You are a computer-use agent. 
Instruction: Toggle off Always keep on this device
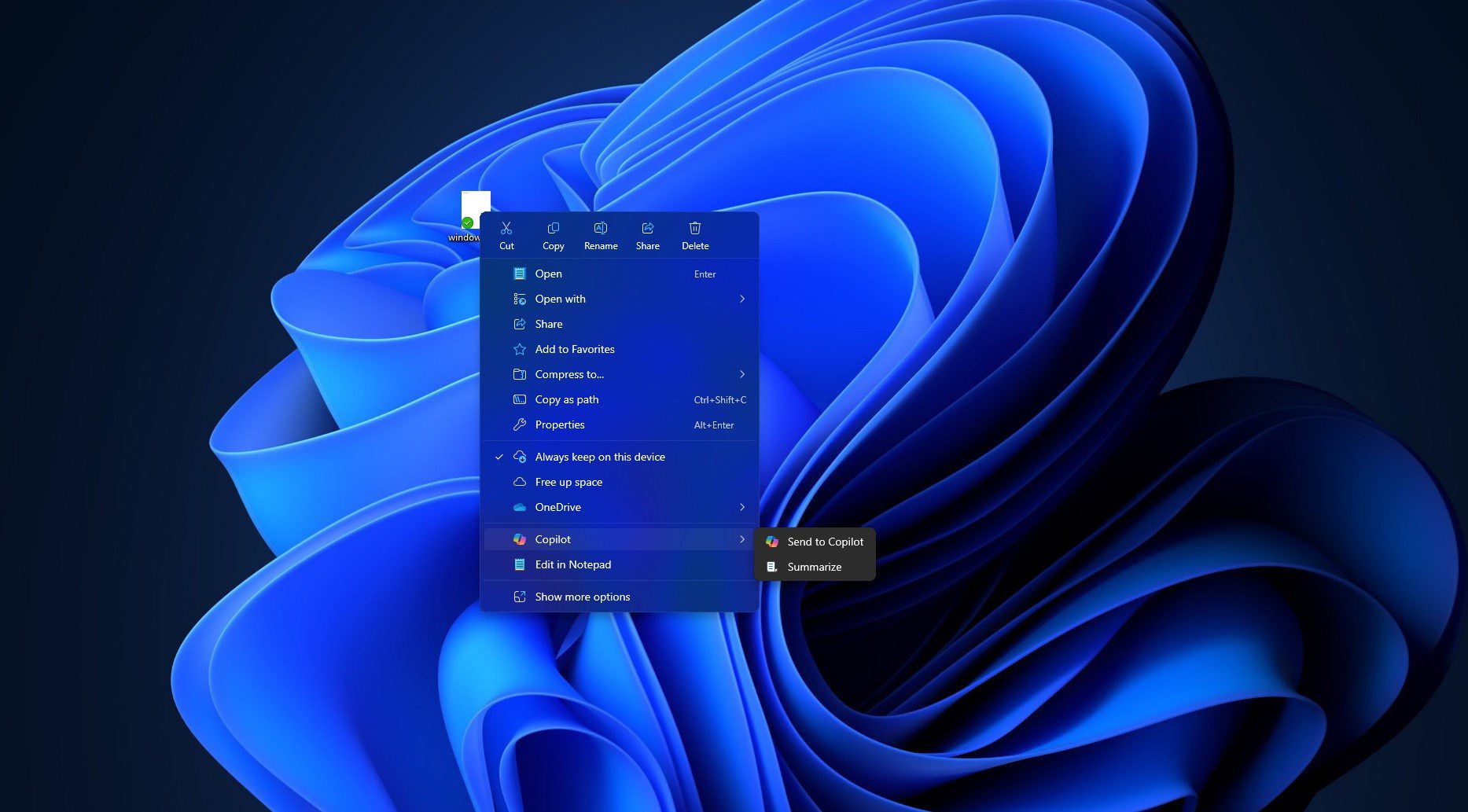pyautogui.click(x=599, y=457)
